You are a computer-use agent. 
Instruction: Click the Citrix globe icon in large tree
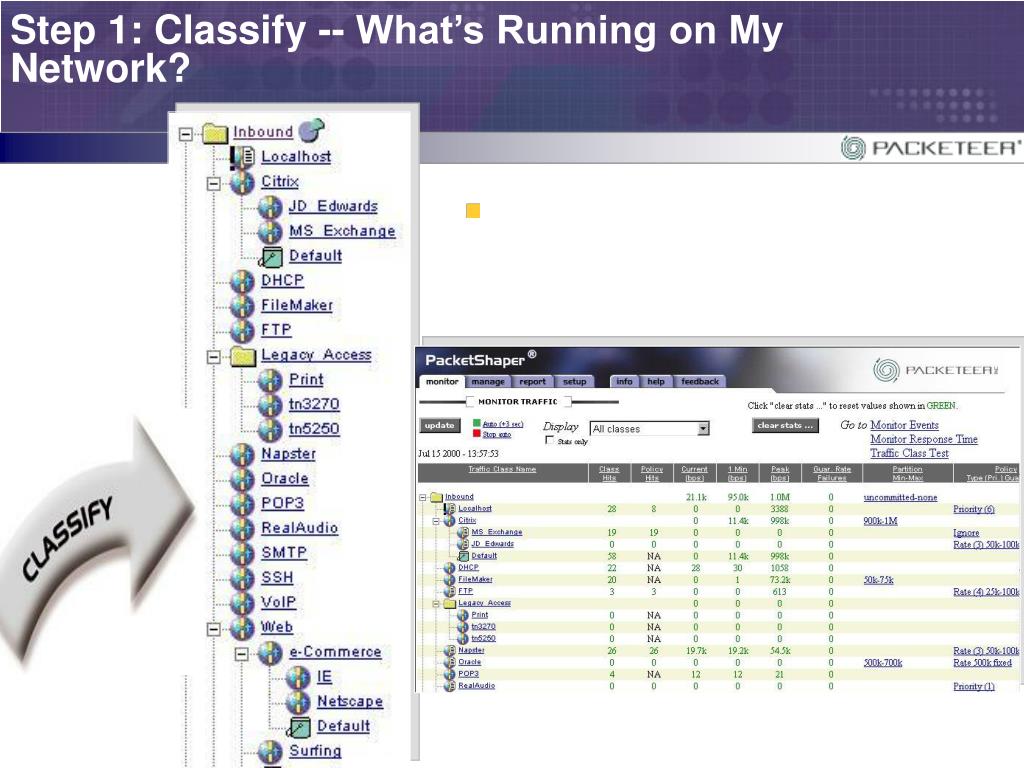(242, 182)
